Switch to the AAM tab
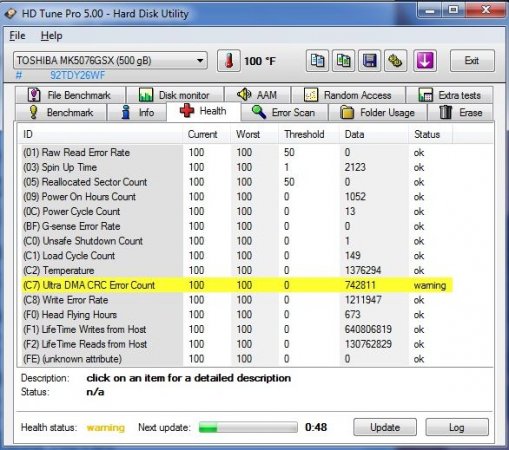Viewport: 509px width, 450px height. (257, 95)
